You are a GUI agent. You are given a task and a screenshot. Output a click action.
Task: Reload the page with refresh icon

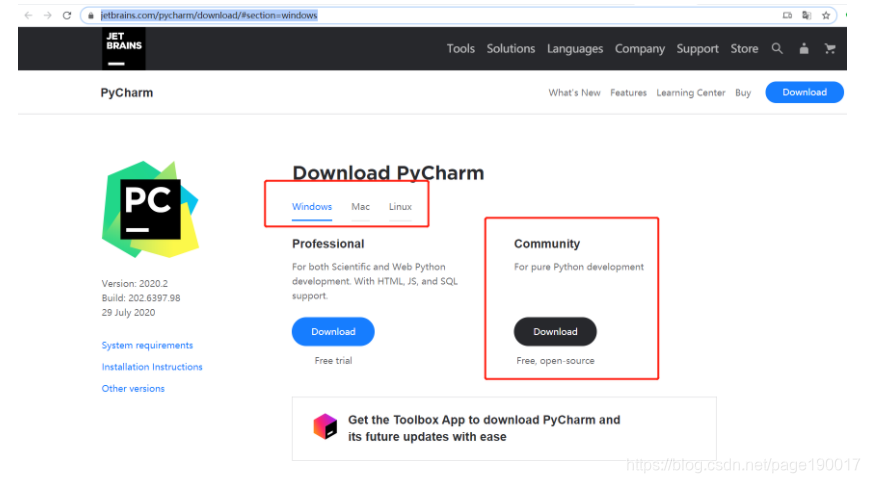pos(67,16)
